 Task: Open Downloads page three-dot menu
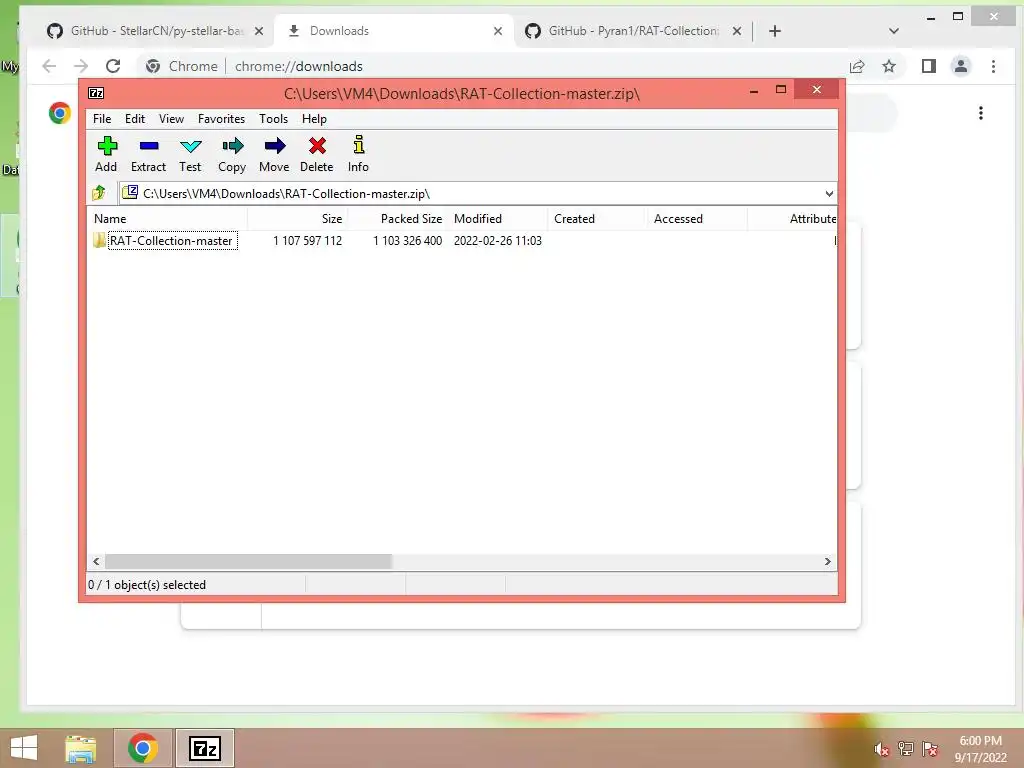pos(980,113)
